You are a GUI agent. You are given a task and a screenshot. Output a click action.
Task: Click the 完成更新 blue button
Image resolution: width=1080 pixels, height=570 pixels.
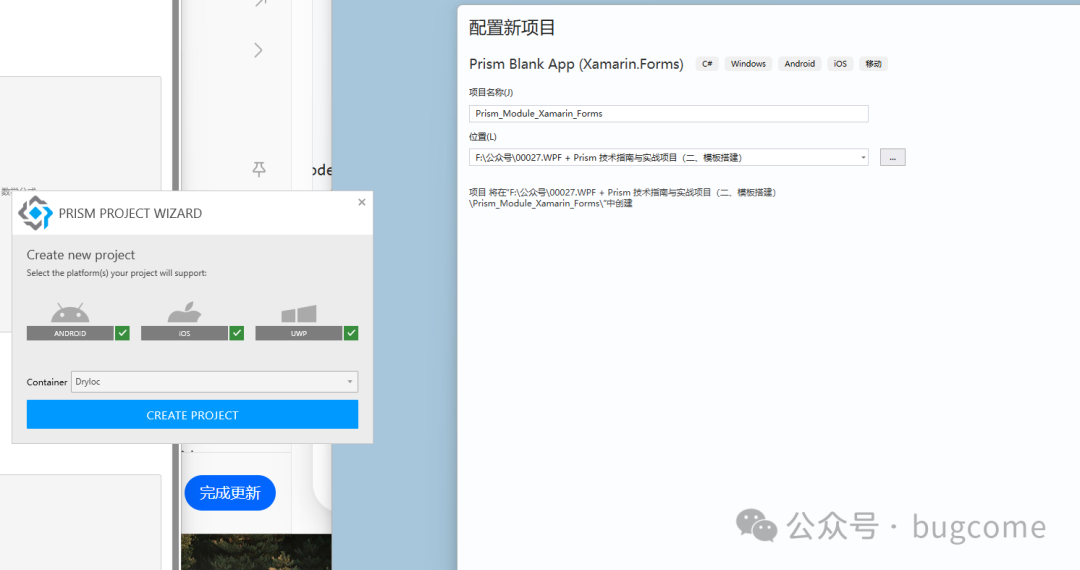click(230, 493)
